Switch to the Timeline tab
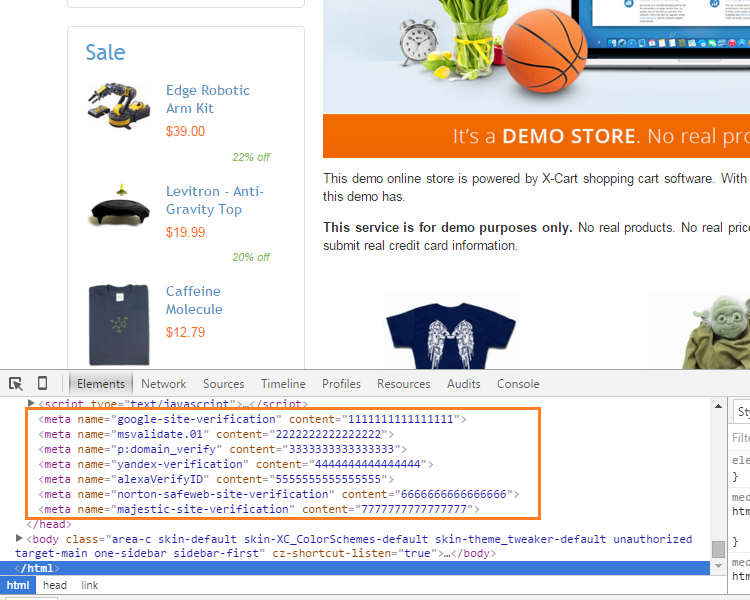 [283, 384]
